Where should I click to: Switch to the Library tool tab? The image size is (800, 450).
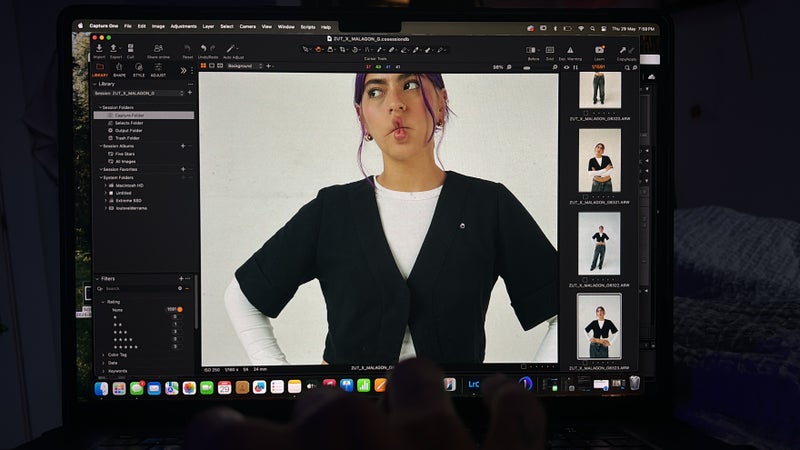coord(100,70)
